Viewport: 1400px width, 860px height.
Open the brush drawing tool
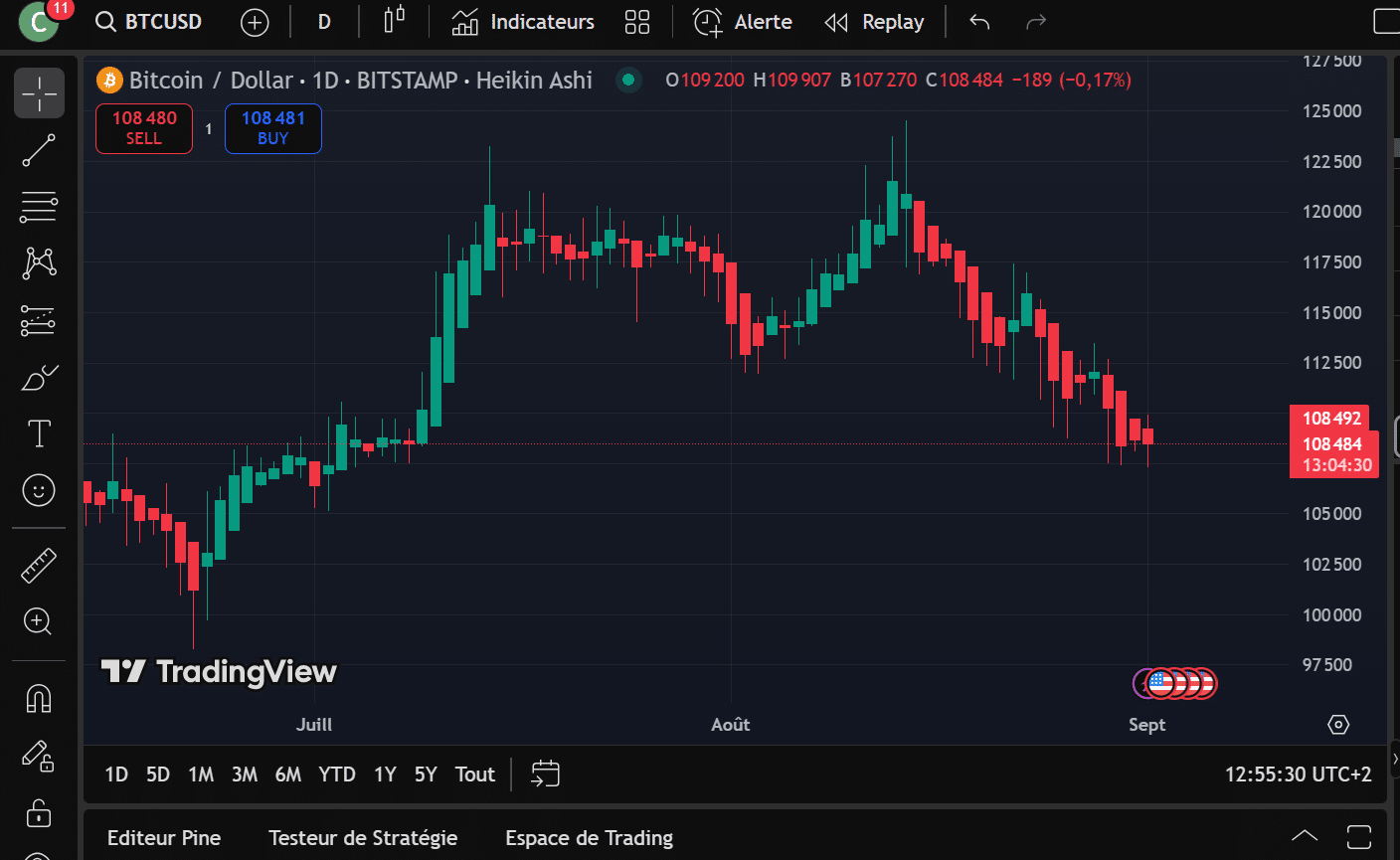point(39,379)
